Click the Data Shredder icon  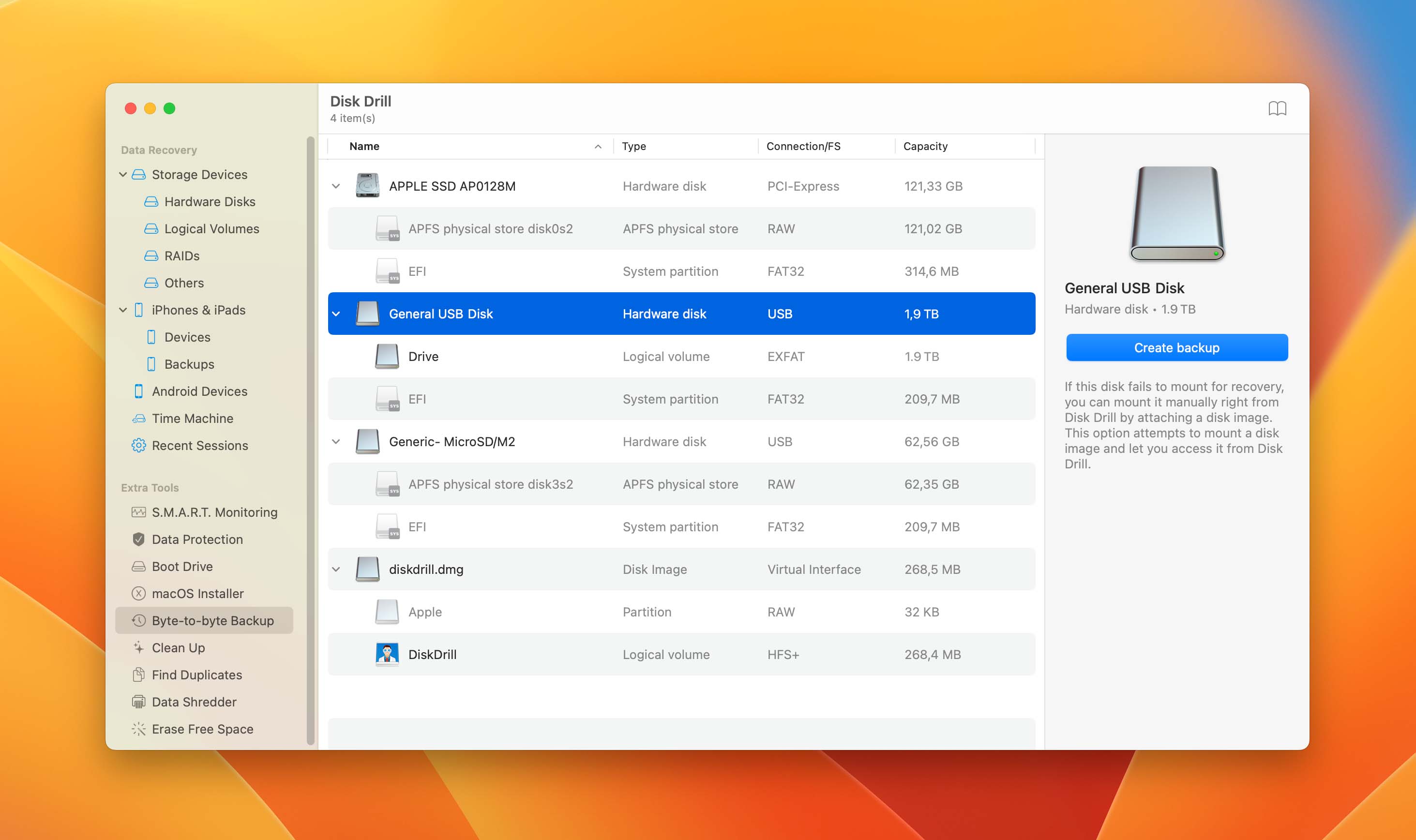coord(139,702)
